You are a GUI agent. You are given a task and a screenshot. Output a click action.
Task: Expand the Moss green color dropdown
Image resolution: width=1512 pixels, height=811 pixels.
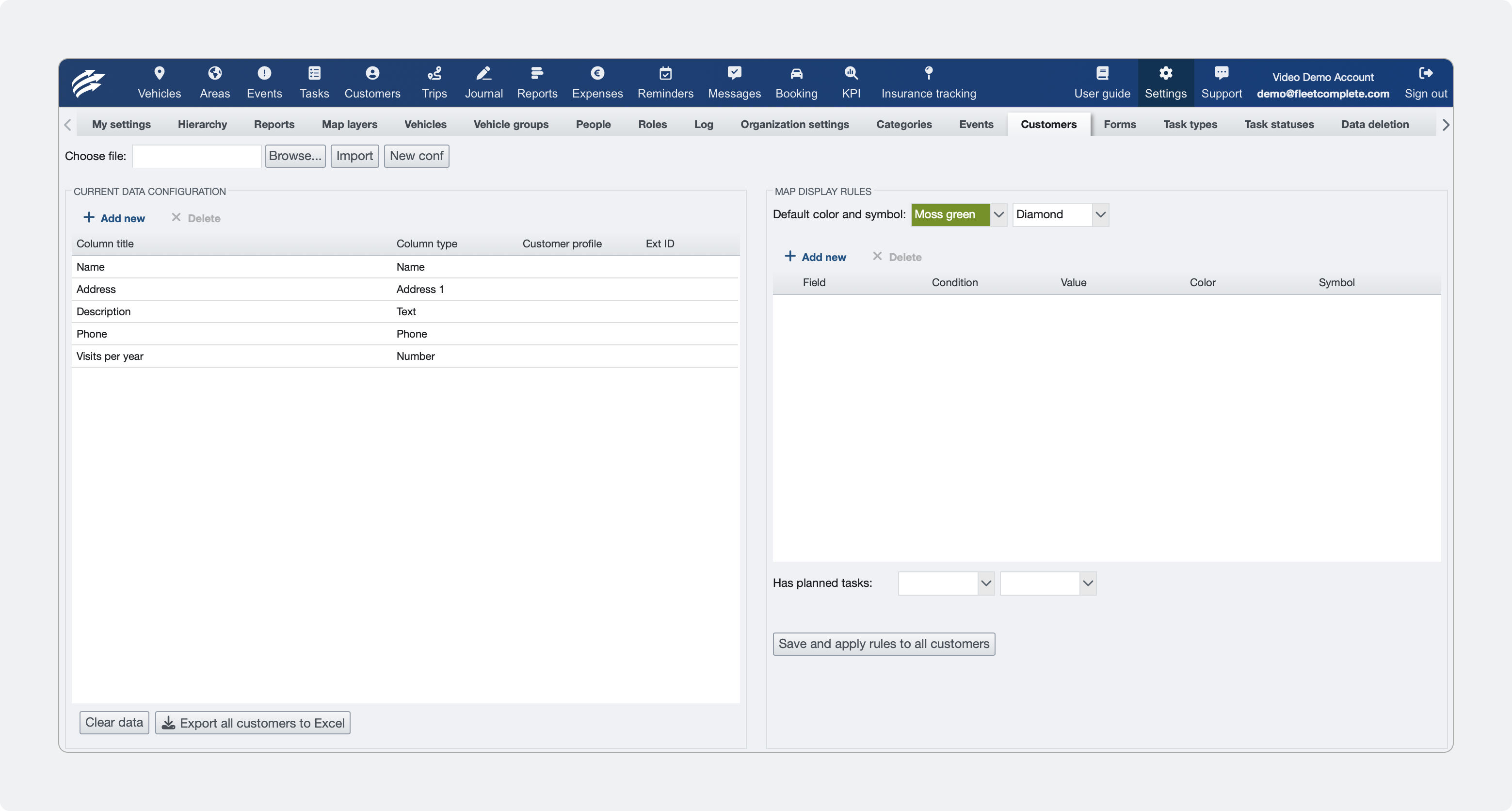point(998,214)
